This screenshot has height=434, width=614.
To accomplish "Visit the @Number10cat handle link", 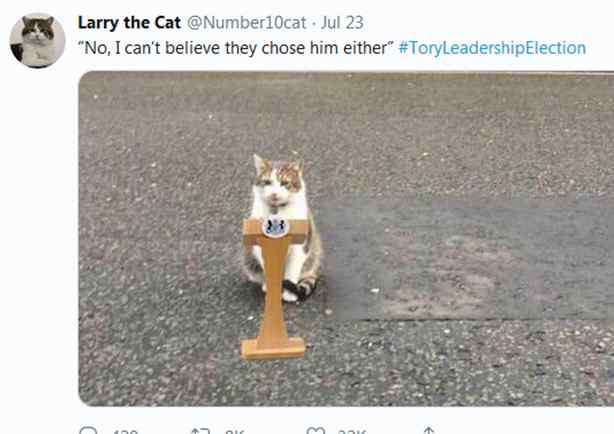I will tap(247, 22).
